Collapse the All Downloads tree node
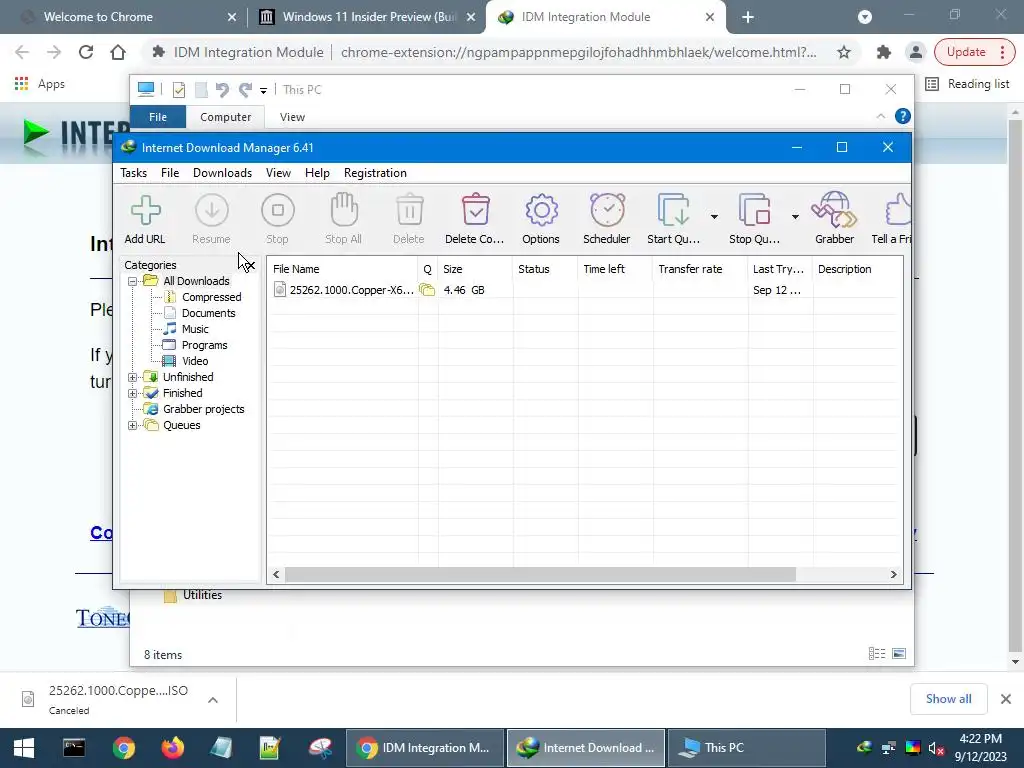Viewport: 1024px width, 768px height. coord(133,281)
